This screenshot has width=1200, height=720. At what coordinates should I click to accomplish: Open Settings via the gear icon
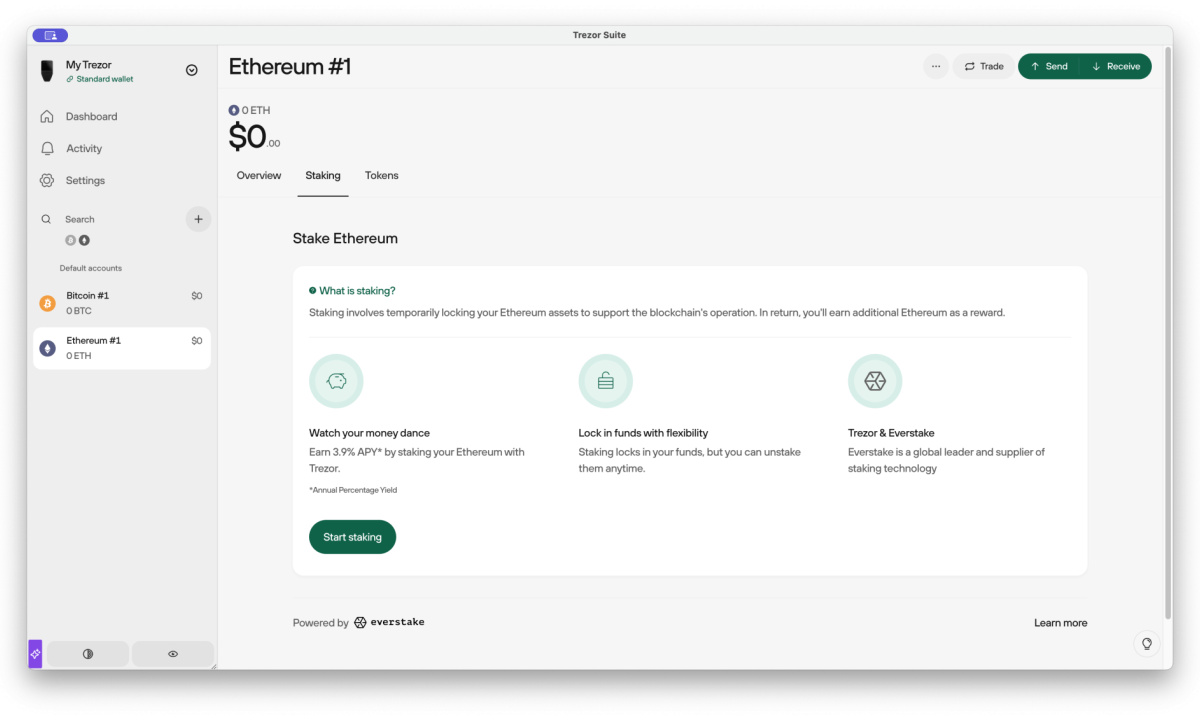coord(47,181)
